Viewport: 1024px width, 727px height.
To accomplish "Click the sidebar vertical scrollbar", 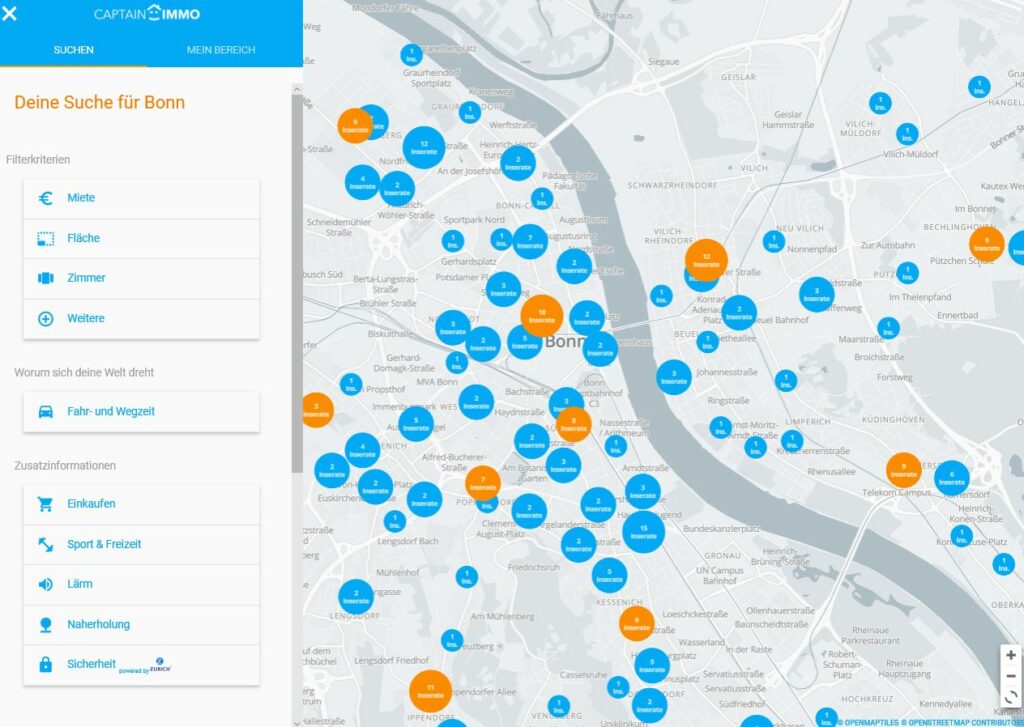I will click(296, 280).
